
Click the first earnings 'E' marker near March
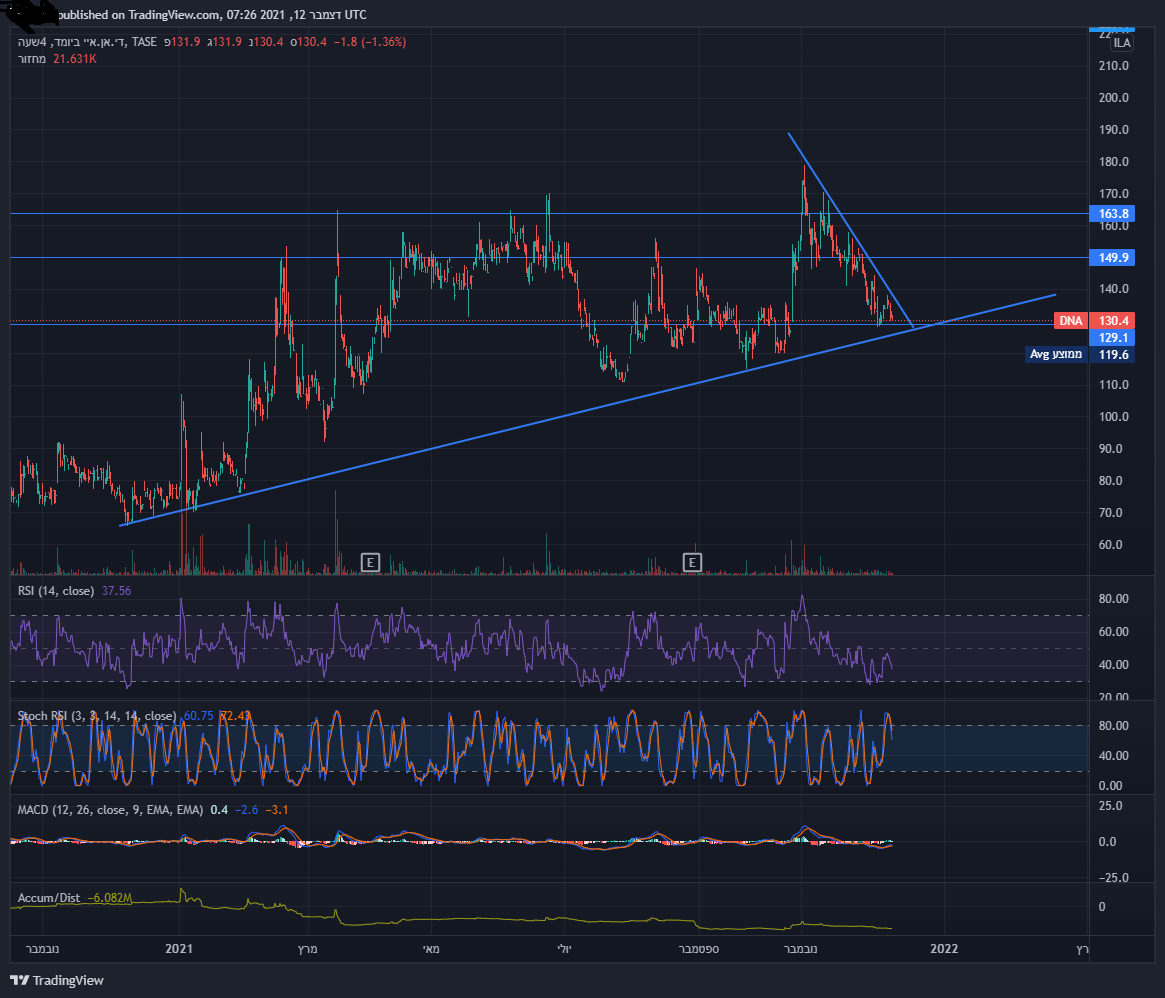click(x=370, y=562)
